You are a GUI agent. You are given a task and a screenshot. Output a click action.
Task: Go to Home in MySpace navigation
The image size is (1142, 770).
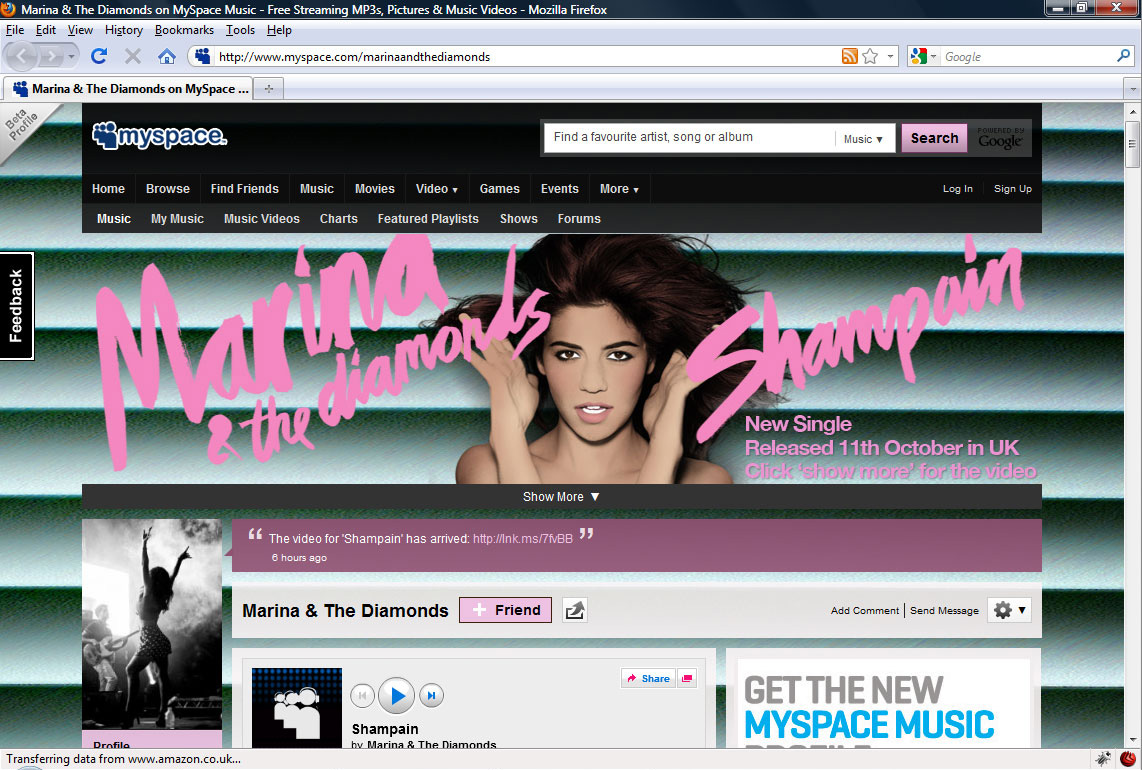pos(109,189)
